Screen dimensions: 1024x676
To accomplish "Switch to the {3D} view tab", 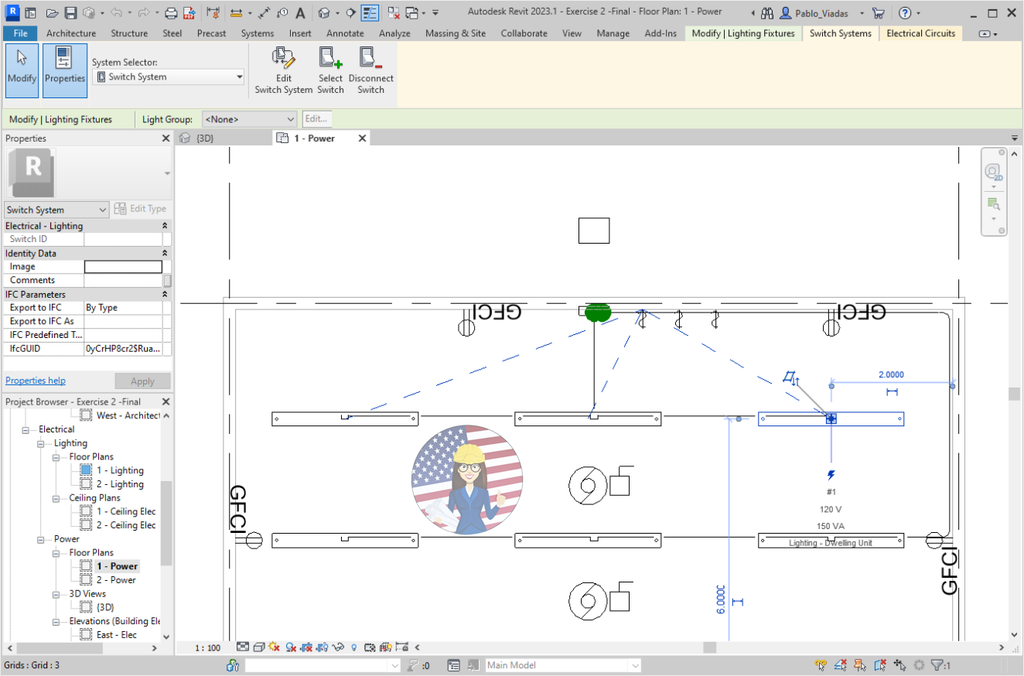I will click(x=204, y=138).
